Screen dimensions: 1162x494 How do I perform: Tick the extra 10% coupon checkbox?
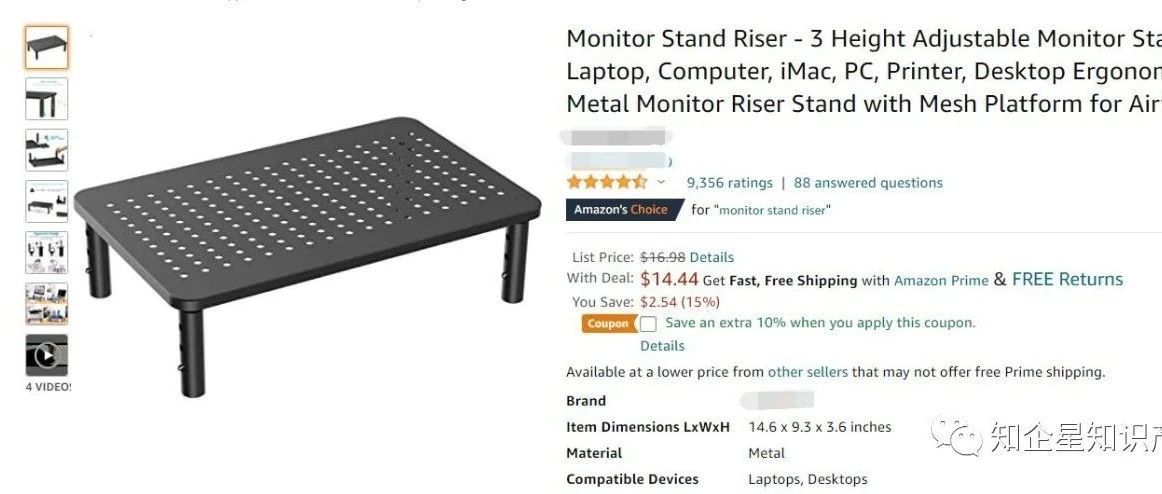pos(648,324)
